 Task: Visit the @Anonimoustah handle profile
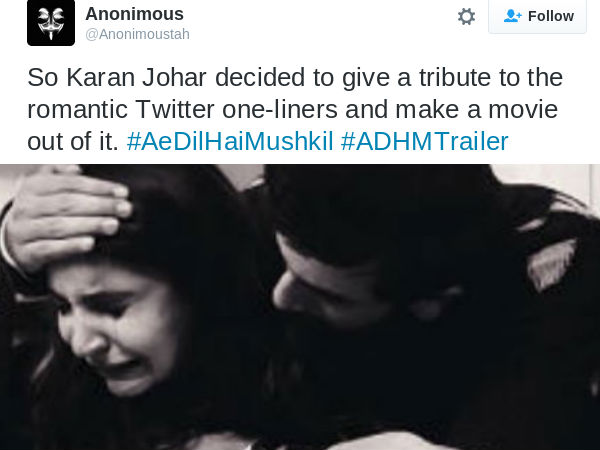coord(137,34)
